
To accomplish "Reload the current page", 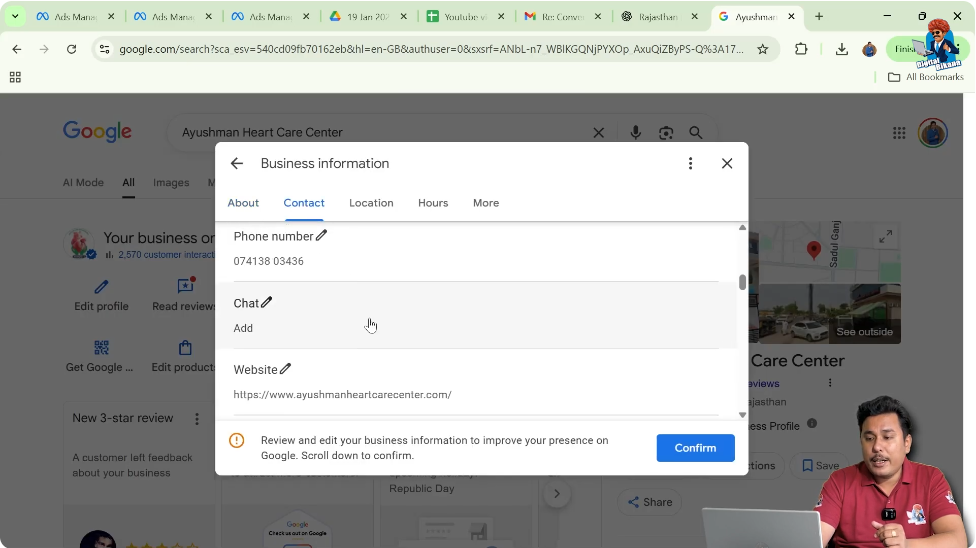I will [72, 49].
